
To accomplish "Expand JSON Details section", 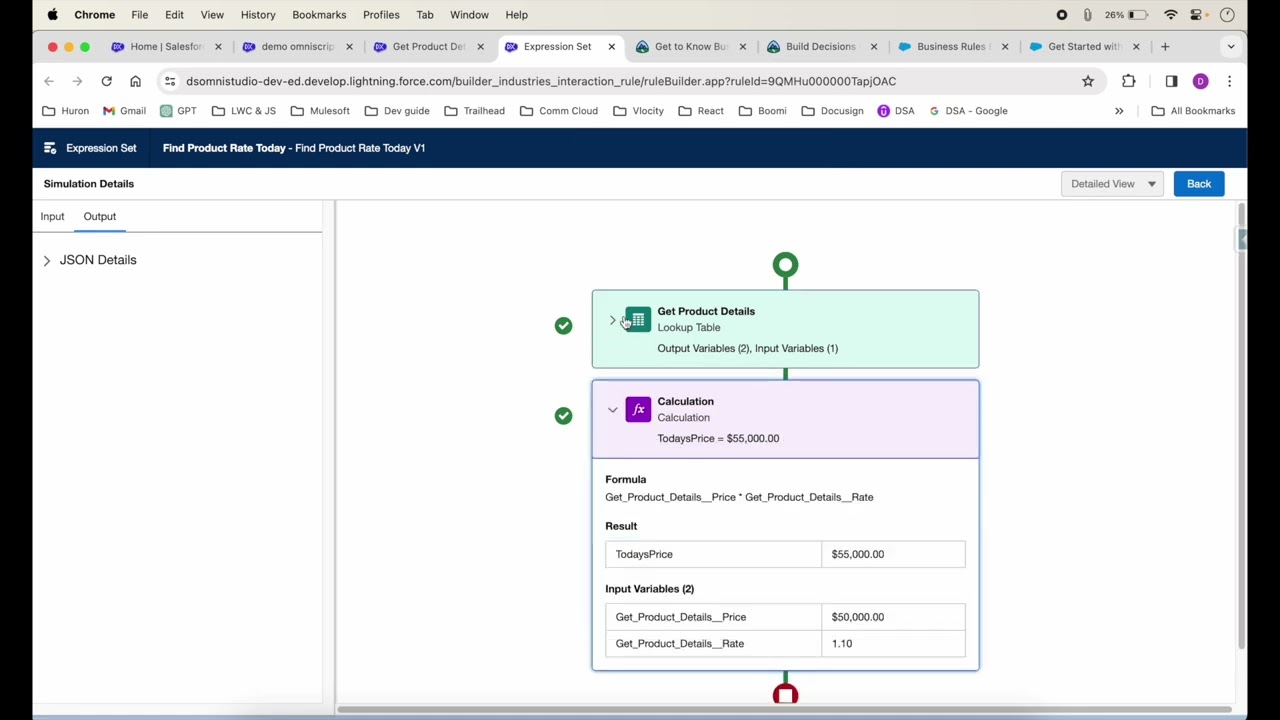I will [x=46, y=260].
